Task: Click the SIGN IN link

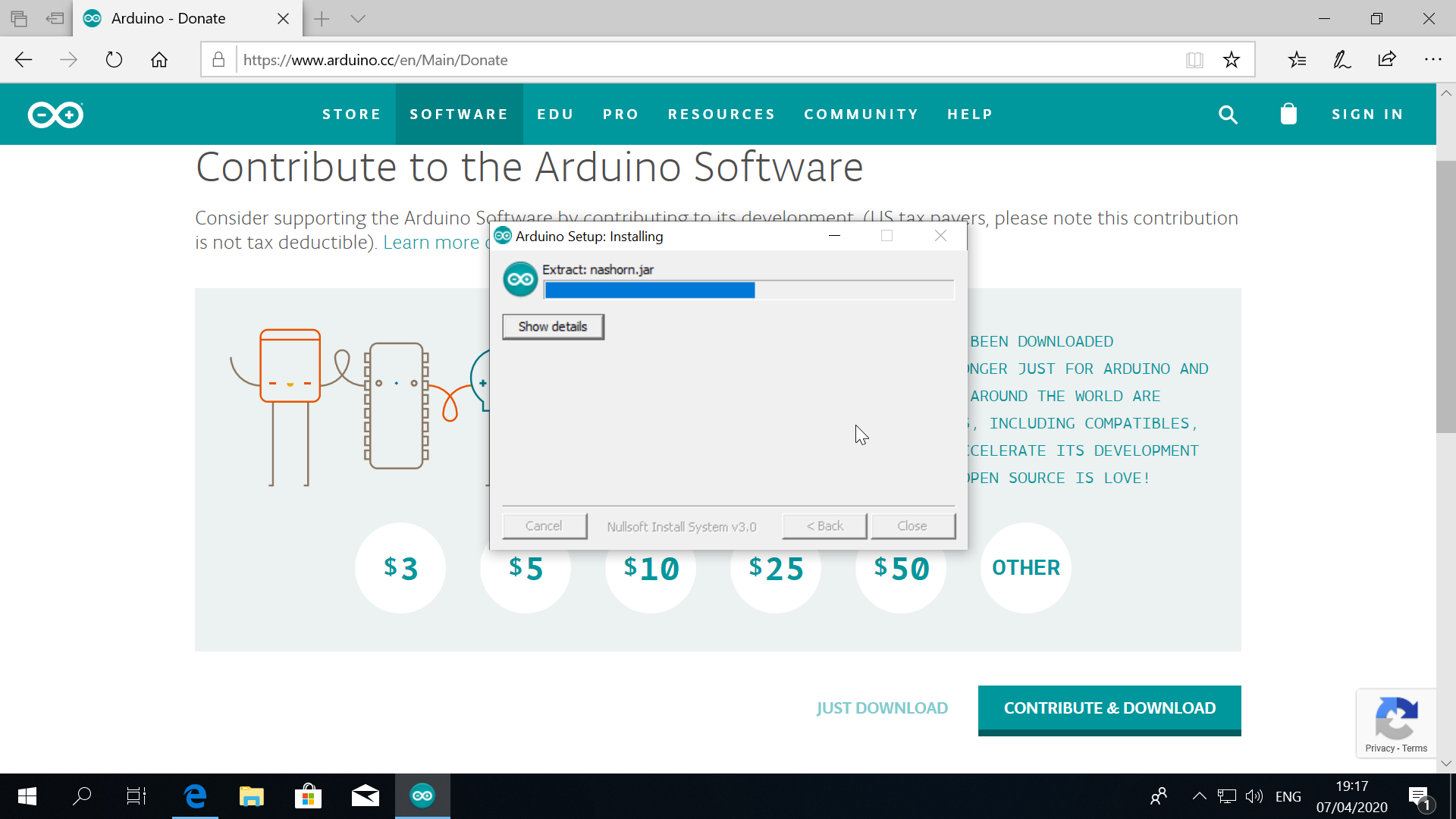Action: (1368, 115)
